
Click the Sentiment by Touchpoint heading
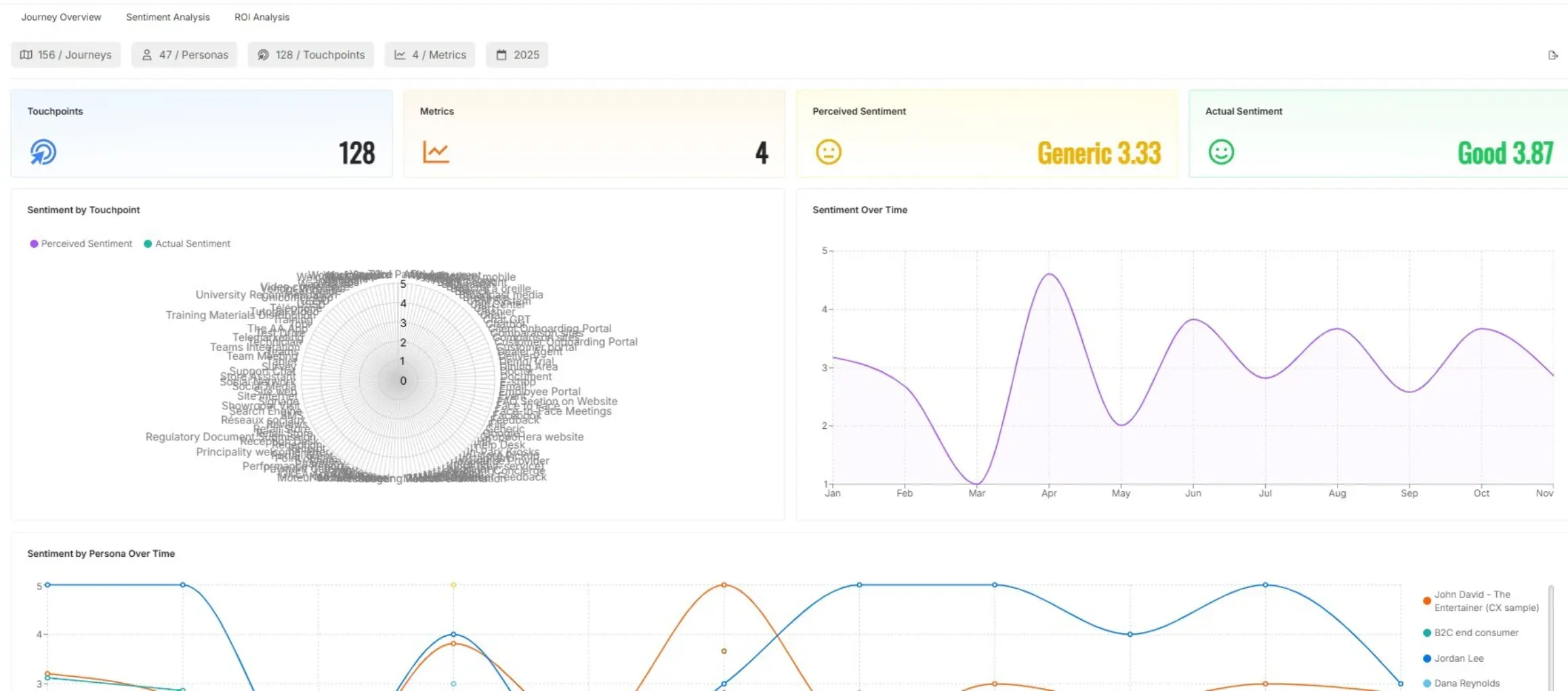[83, 210]
